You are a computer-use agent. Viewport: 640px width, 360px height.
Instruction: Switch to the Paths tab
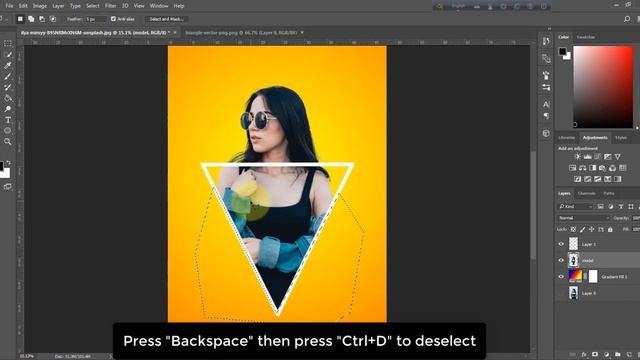click(x=609, y=193)
